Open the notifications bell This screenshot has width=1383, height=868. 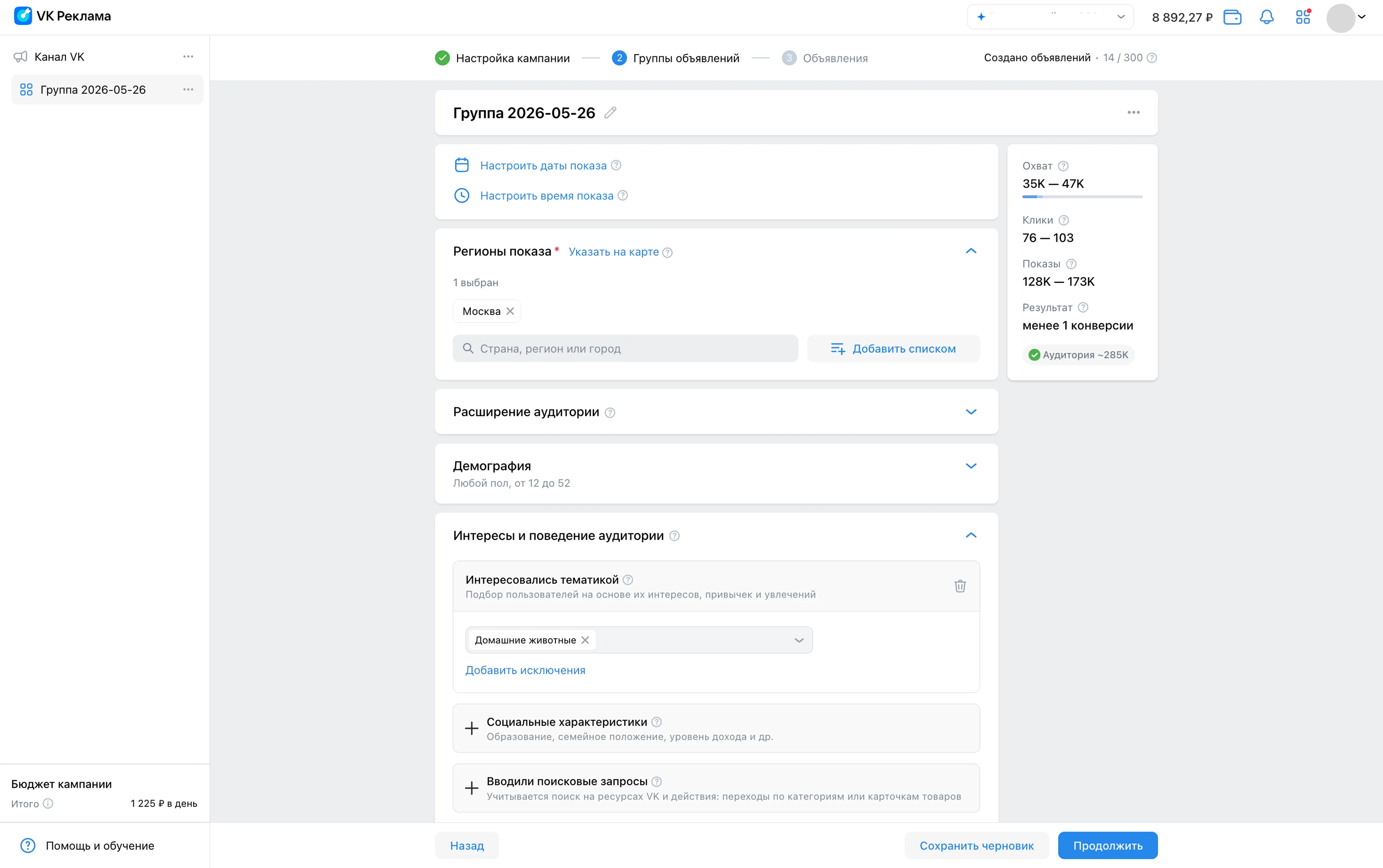click(1267, 17)
